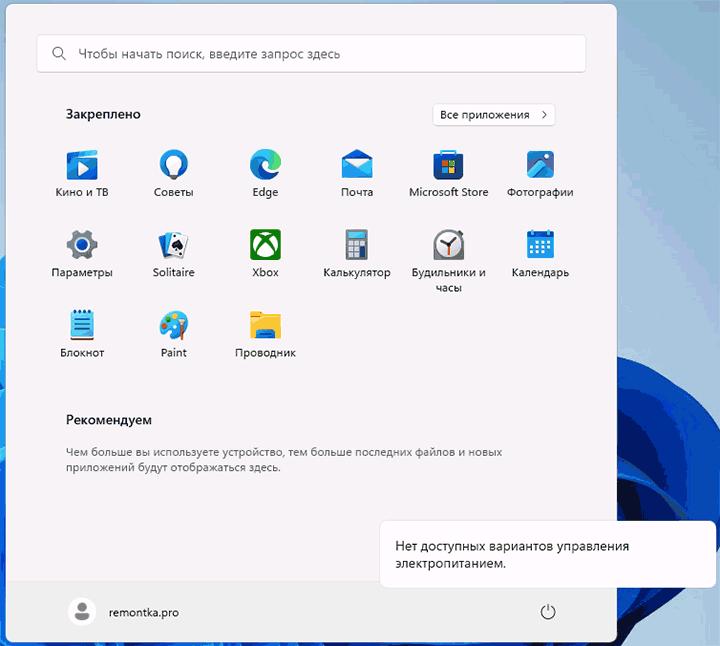Click the recommended section description text
Screen dimensions: 720x646
[284, 460]
